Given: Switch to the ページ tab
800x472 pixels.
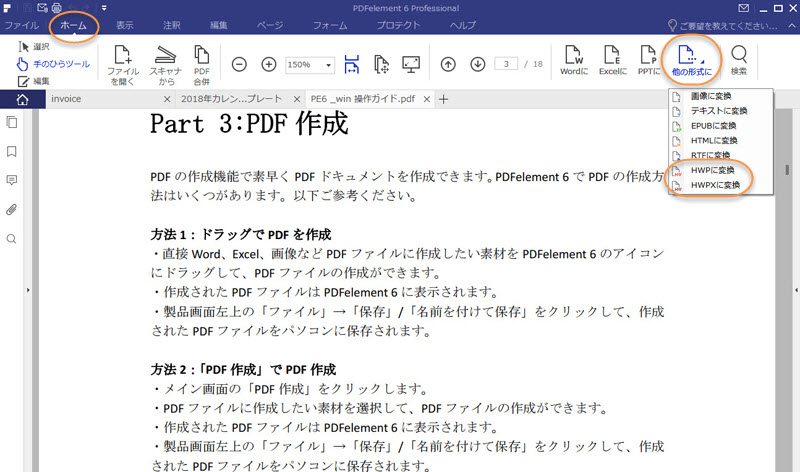Looking at the screenshot, I should [x=270, y=25].
